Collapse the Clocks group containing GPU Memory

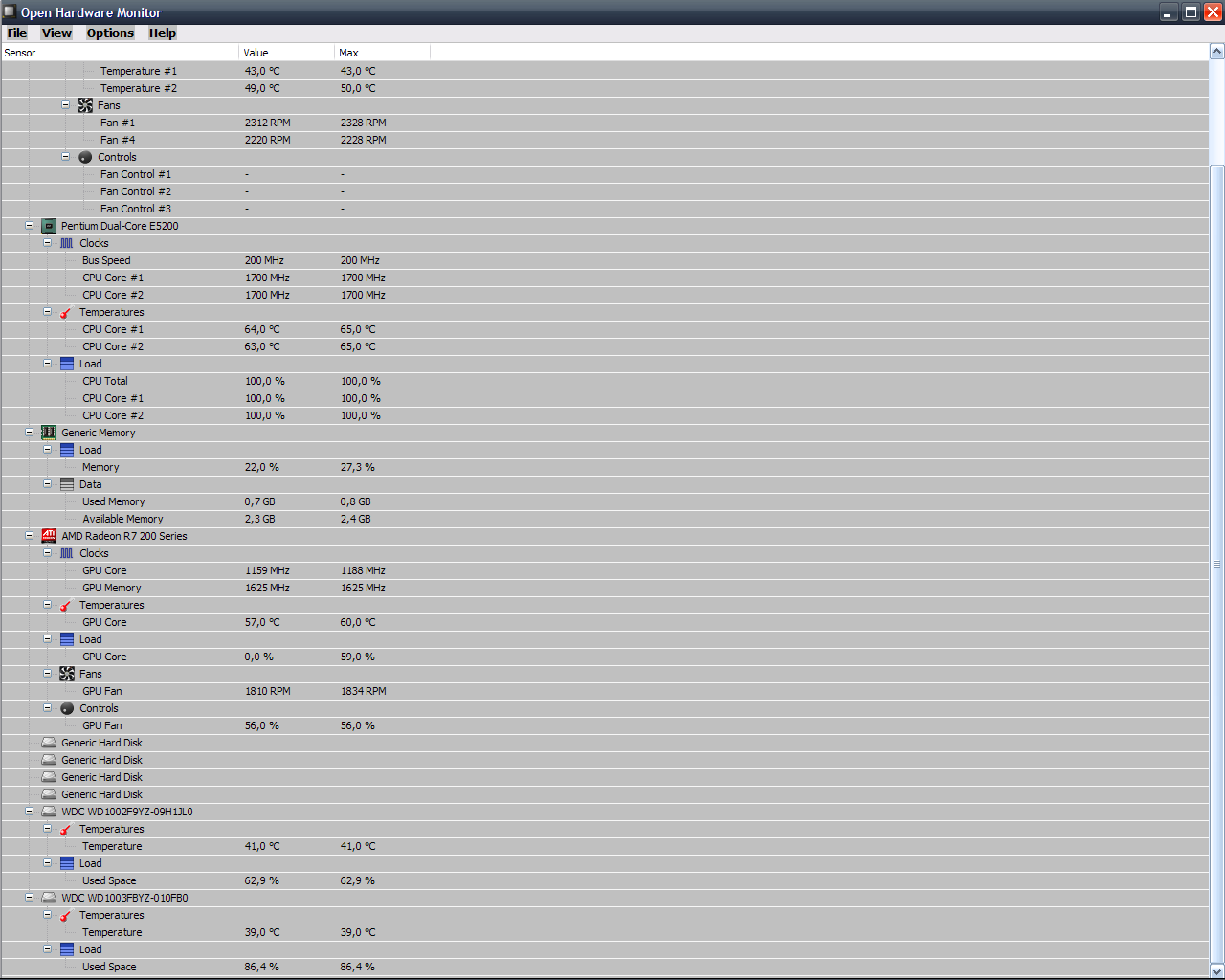click(47, 553)
